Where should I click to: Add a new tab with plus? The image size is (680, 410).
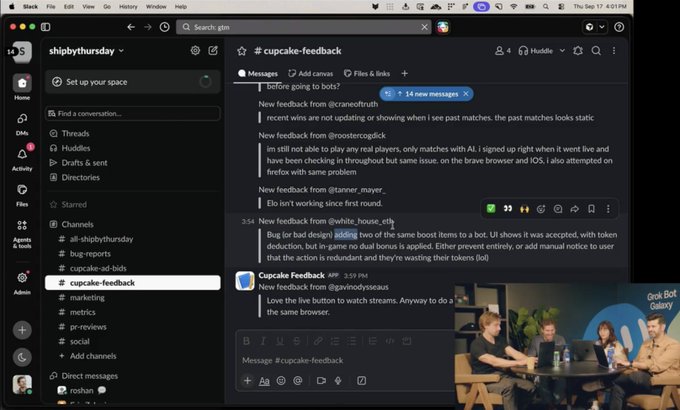point(404,73)
